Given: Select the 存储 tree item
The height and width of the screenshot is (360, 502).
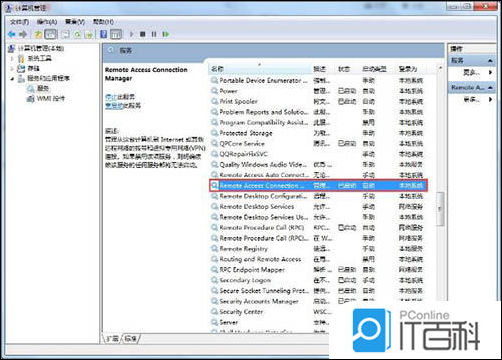Looking at the screenshot, I should click(33, 68).
